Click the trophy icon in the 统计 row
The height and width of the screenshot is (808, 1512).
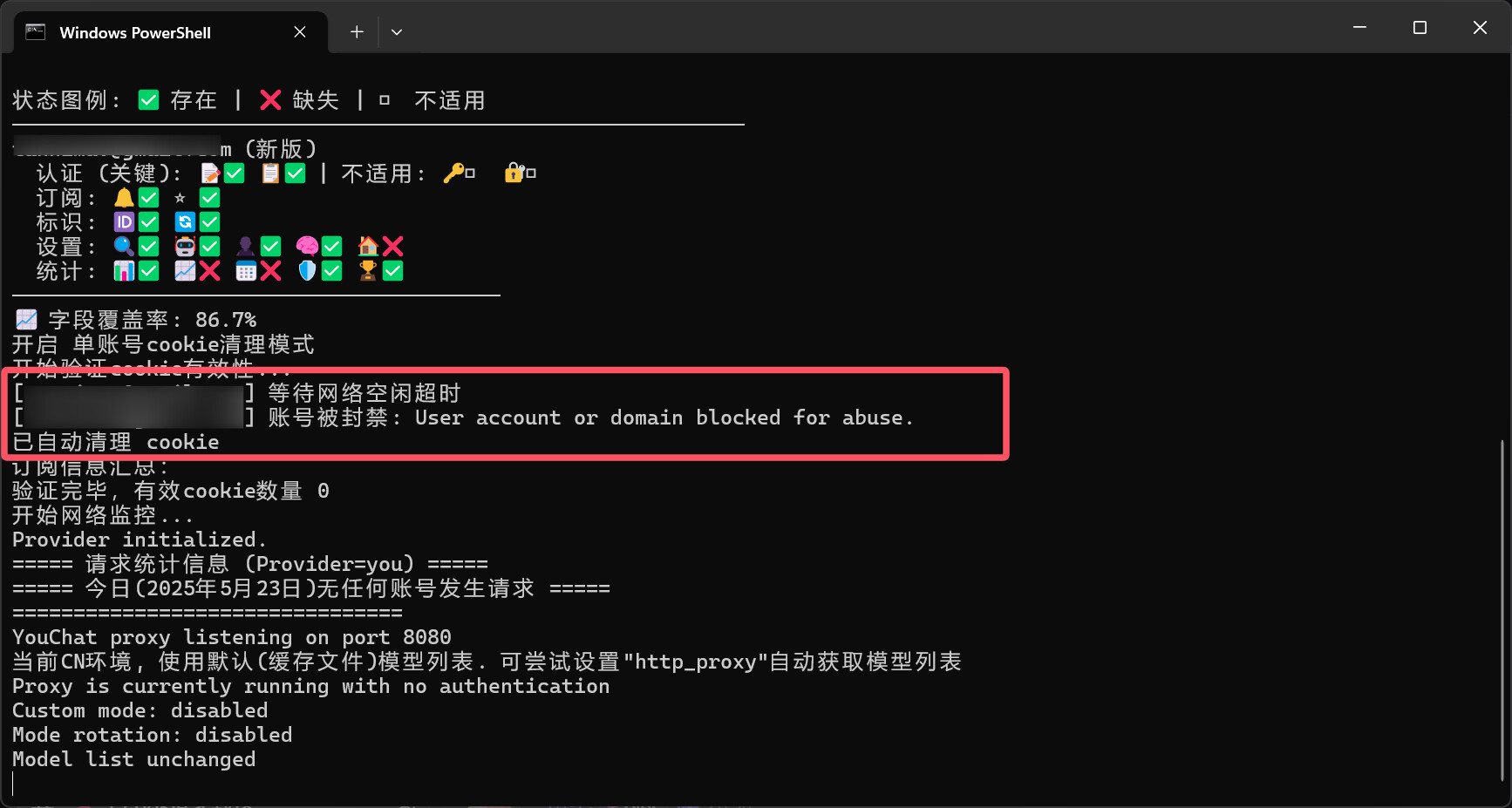coord(368,271)
